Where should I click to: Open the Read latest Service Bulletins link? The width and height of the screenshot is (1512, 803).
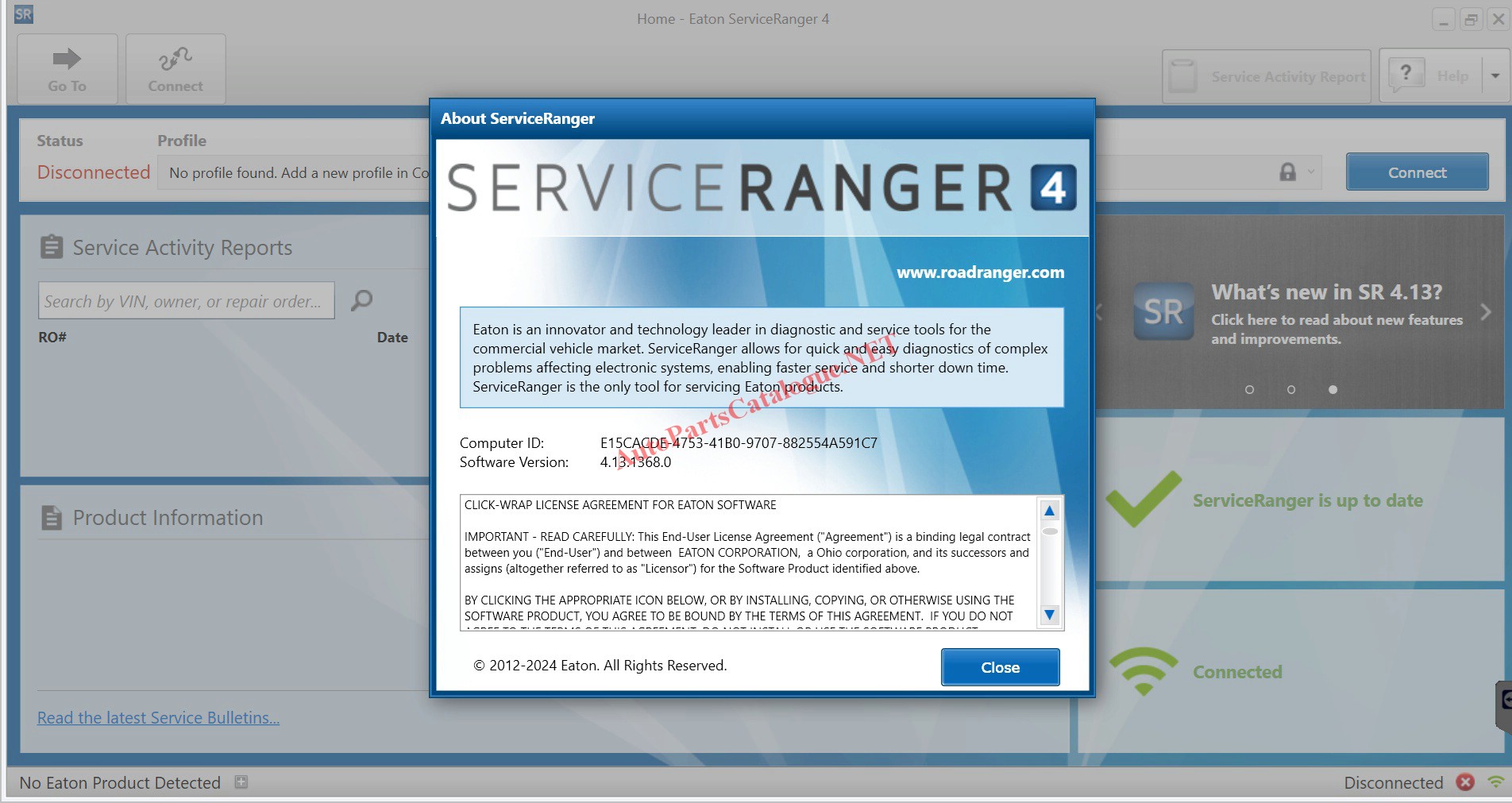click(x=158, y=718)
